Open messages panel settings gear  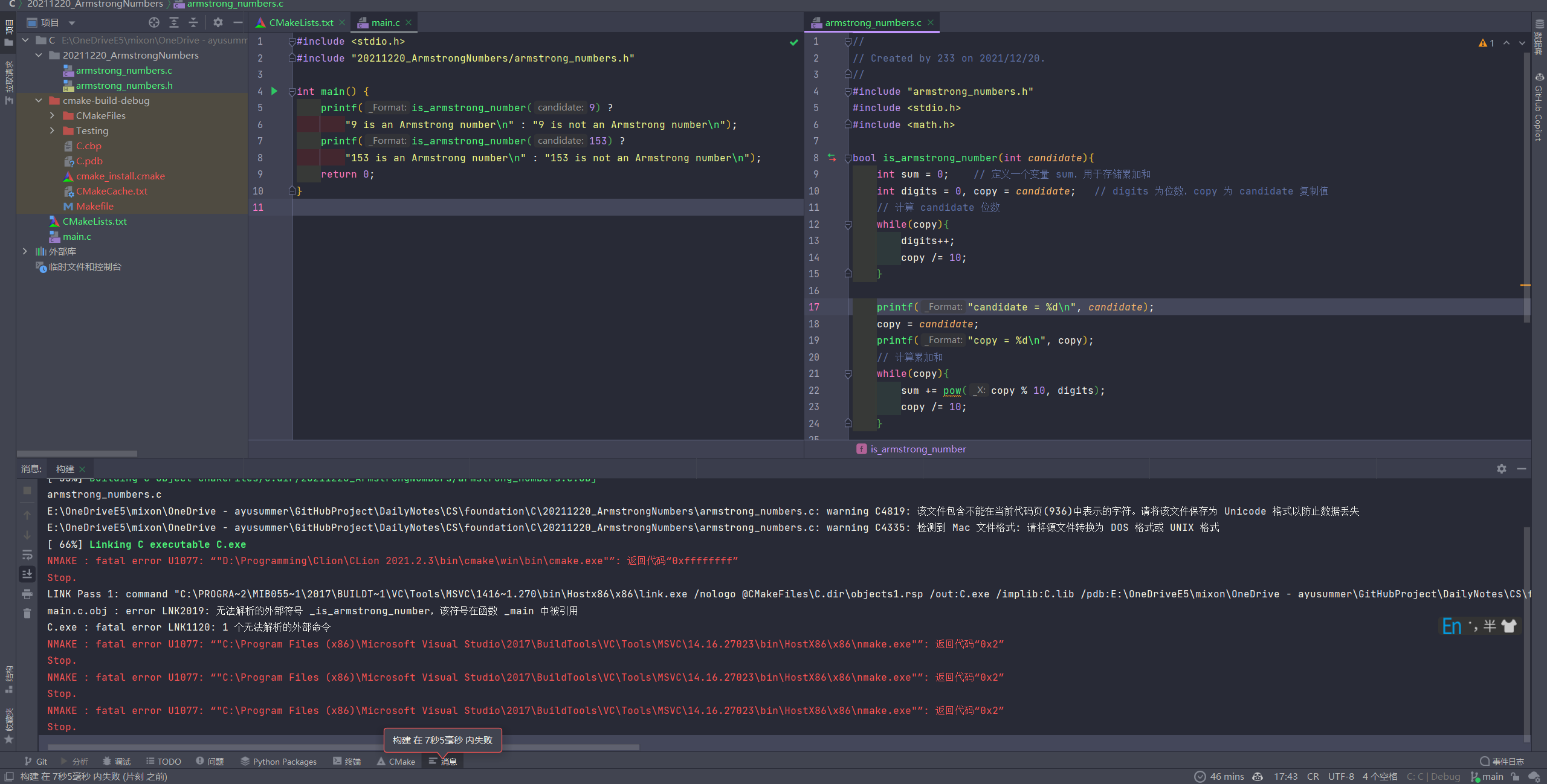click(1502, 469)
